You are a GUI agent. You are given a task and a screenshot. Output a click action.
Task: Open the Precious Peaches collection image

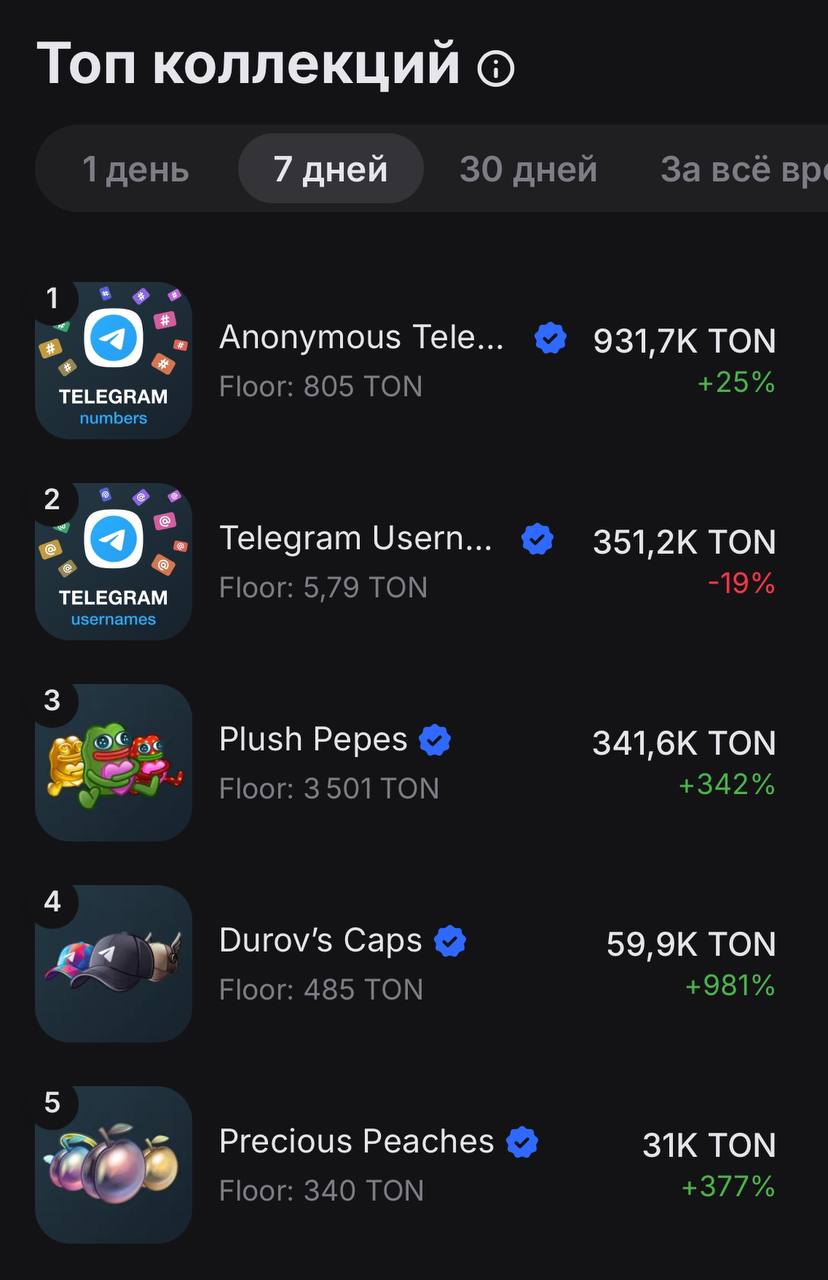point(113,1165)
